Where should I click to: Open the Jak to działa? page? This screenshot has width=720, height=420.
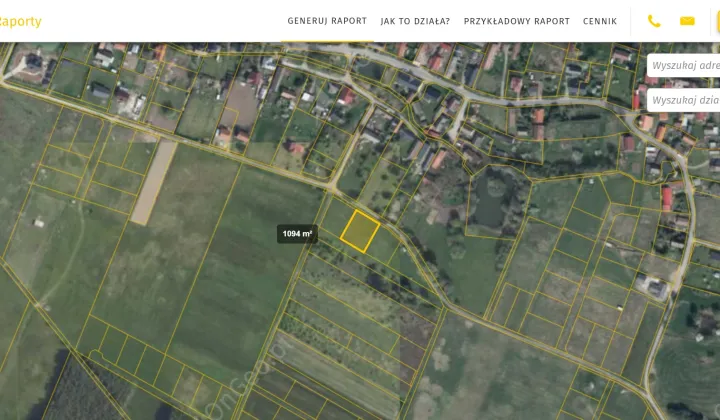pos(415,21)
